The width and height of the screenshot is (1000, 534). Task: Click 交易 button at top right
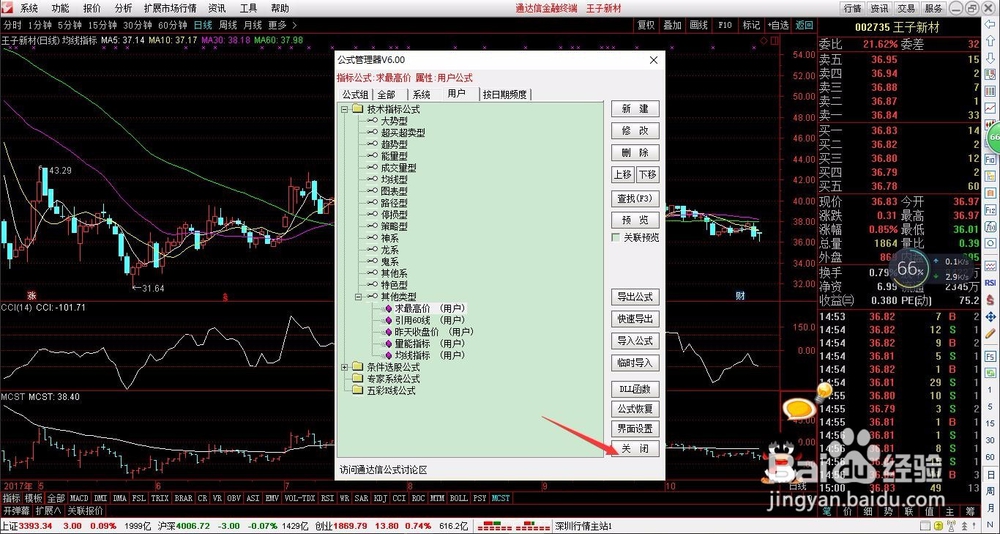(906, 8)
